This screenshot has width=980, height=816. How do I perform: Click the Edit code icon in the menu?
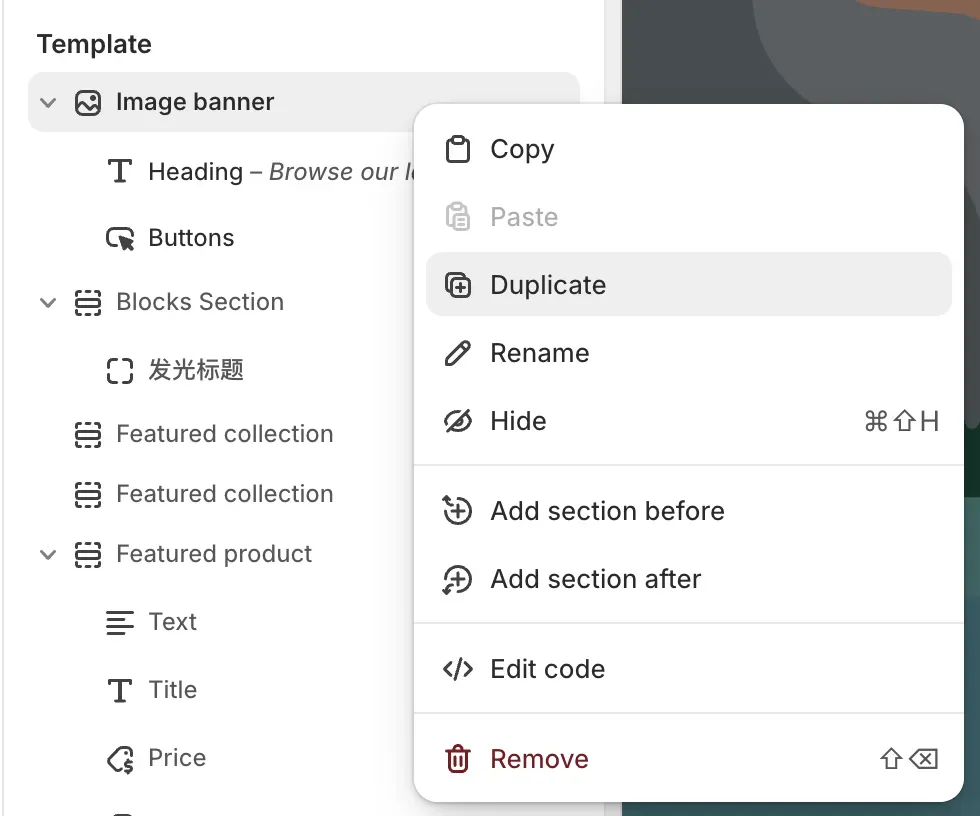[457, 669]
